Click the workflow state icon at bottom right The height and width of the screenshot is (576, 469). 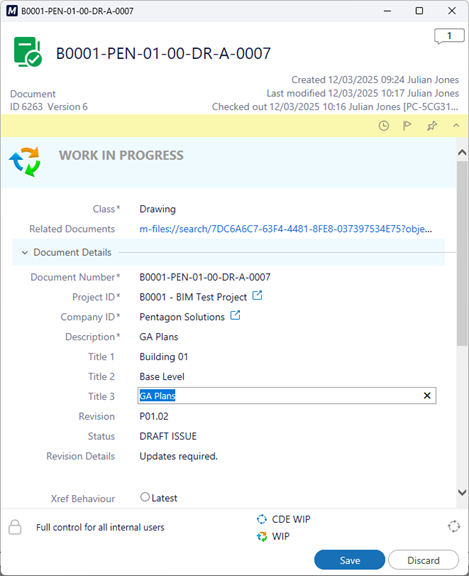(454, 526)
